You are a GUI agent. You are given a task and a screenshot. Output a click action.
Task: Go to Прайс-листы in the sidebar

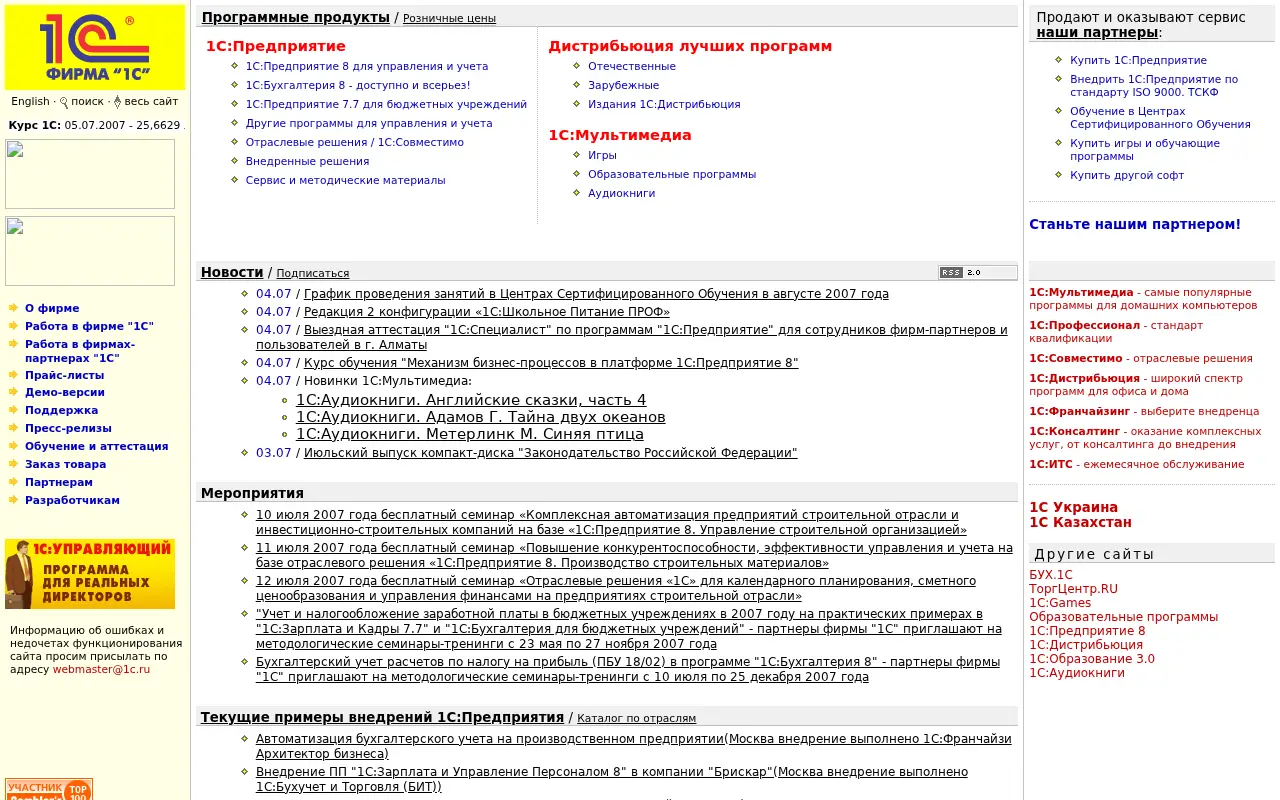click(x=64, y=375)
